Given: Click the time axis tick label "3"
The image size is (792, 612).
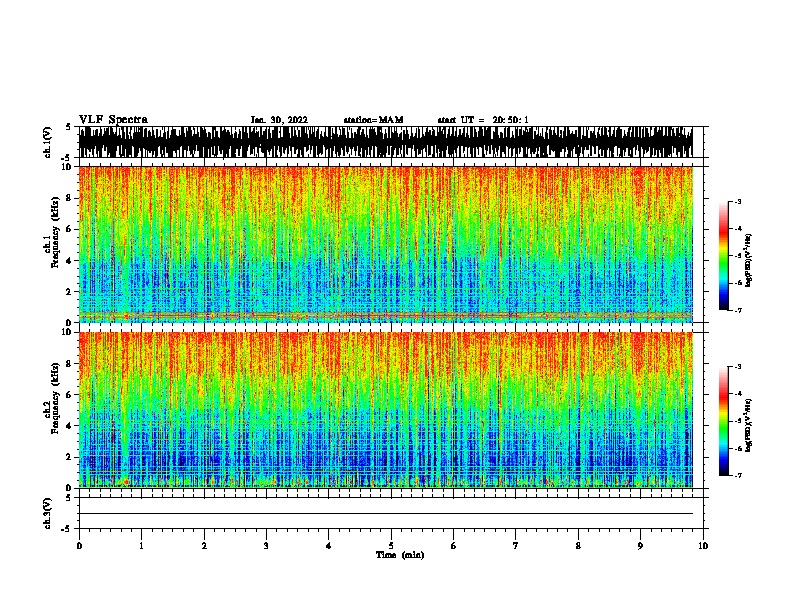Looking at the screenshot, I should (266, 546).
